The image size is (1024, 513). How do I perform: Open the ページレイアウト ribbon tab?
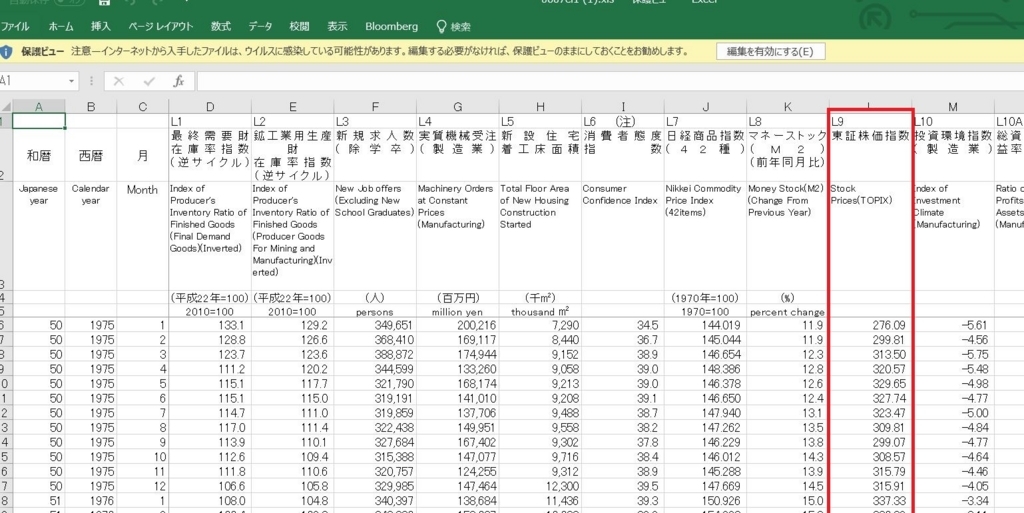(161, 27)
